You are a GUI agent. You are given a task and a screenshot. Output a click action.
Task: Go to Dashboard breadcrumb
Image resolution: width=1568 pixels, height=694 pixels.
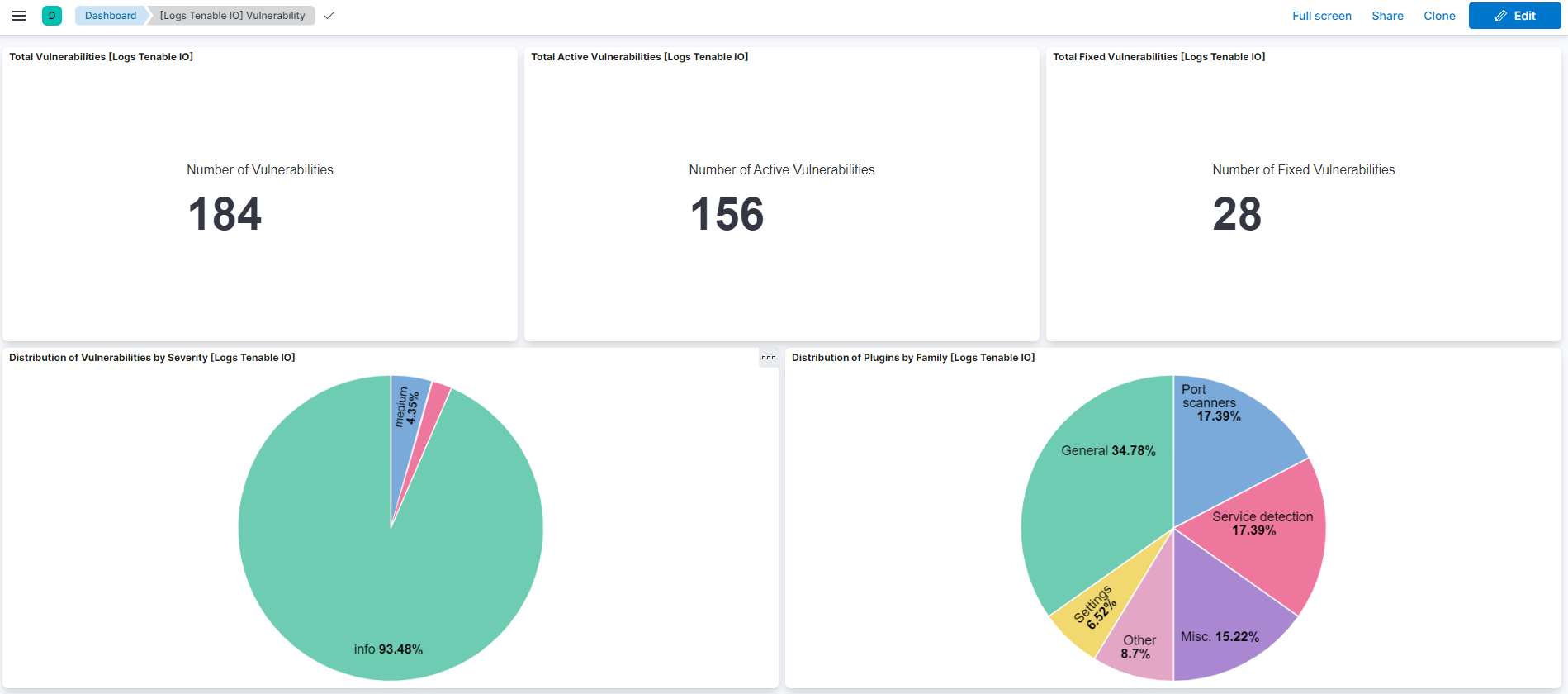[x=111, y=16]
